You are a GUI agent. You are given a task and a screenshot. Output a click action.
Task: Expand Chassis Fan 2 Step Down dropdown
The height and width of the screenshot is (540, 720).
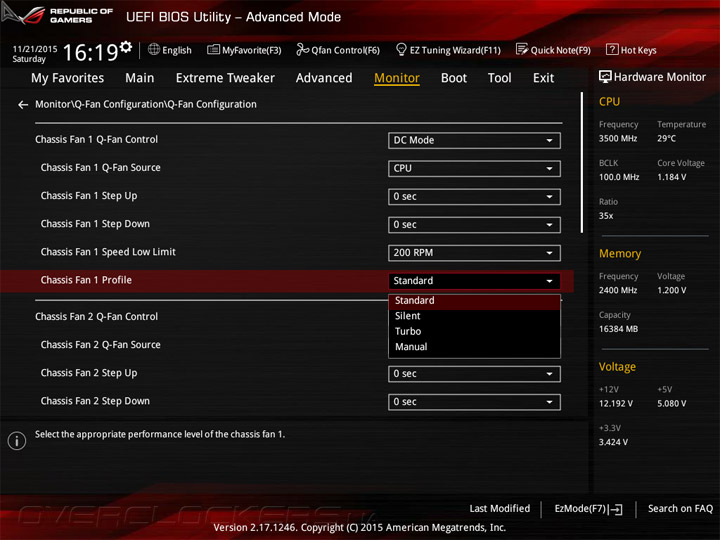pyautogui.click(x=474, y=402)
